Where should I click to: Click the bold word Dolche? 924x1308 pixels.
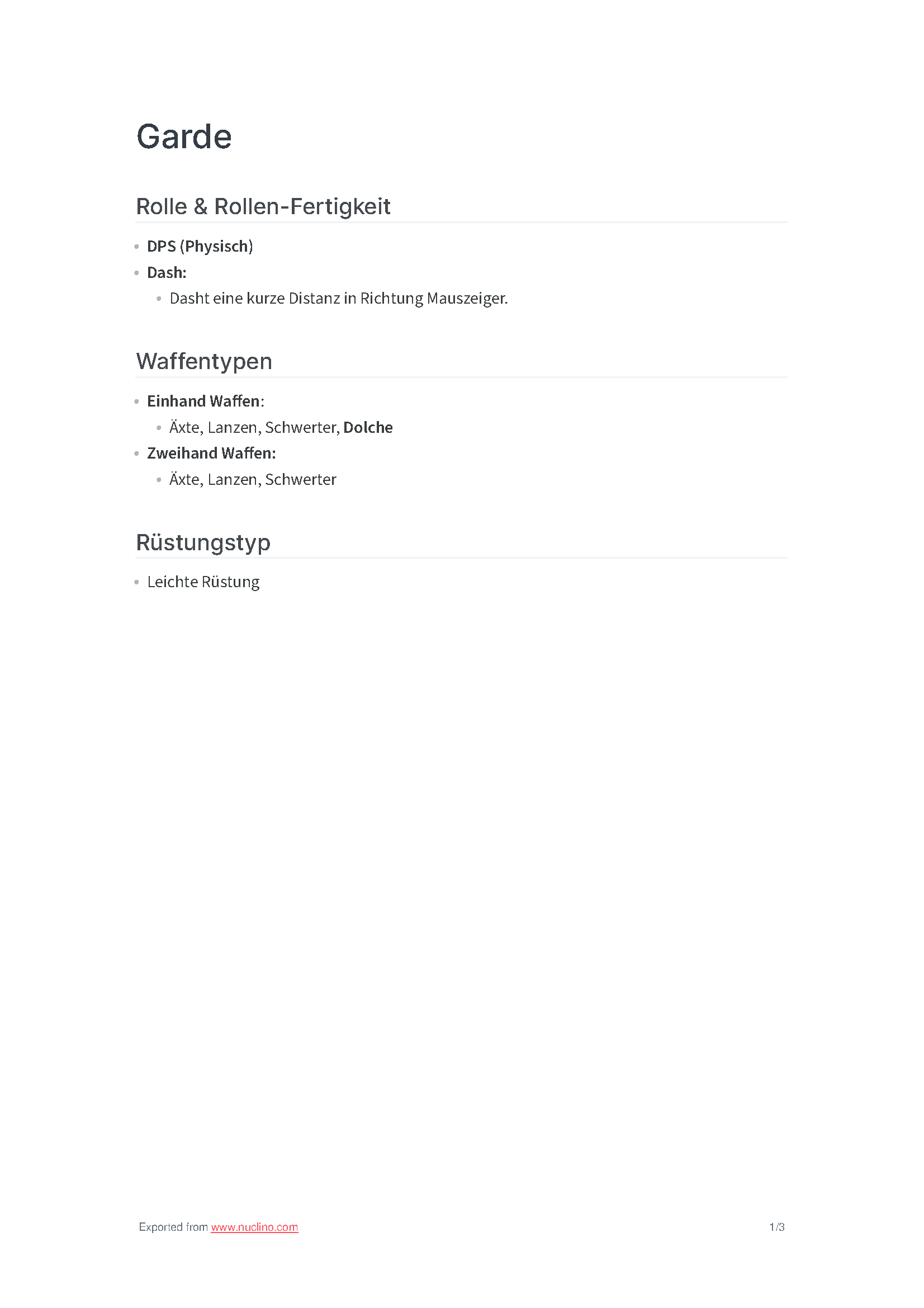pyautogui.click(x=368, y=427)
